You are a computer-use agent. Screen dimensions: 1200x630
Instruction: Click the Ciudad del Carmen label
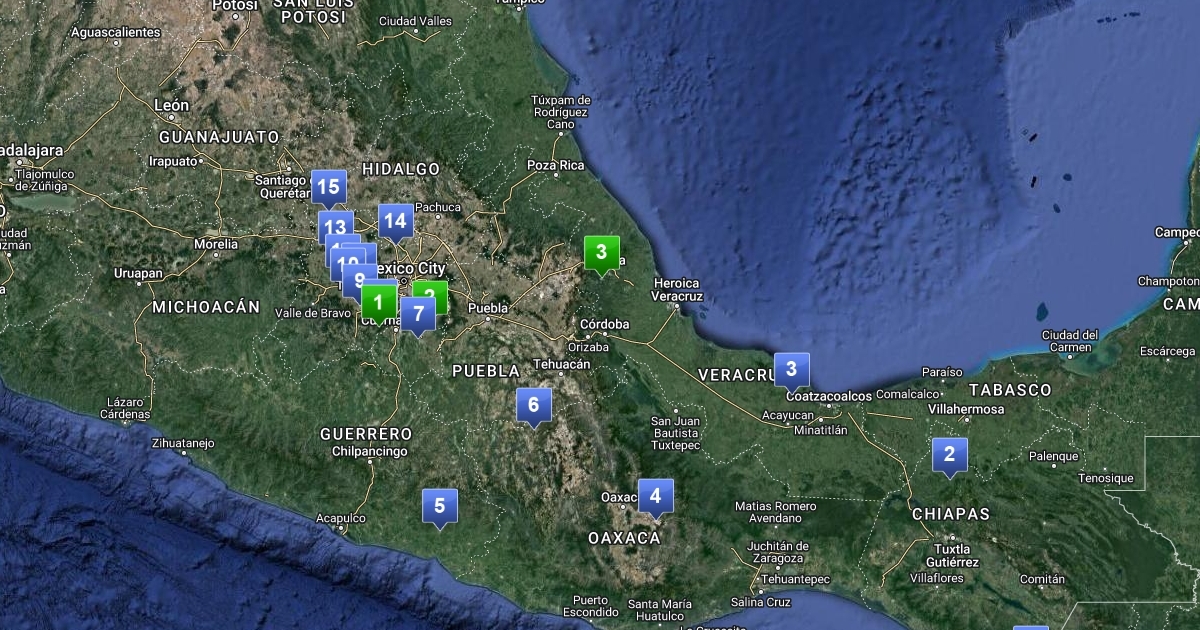tap(1070, 341)
